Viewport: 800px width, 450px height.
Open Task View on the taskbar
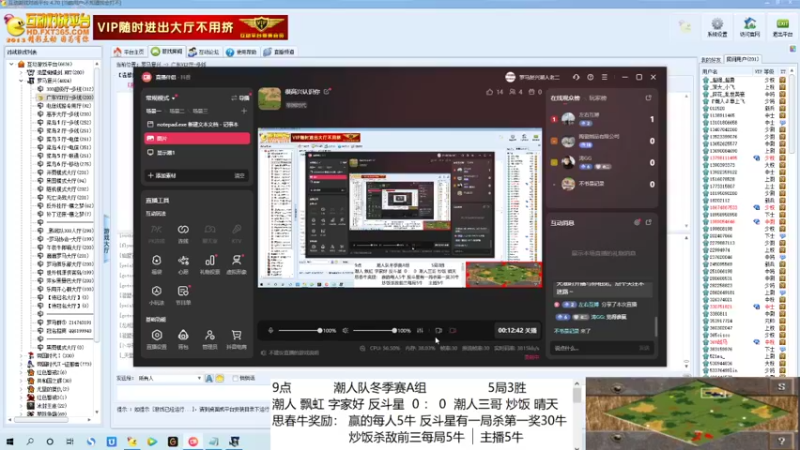tap(70, 441)
